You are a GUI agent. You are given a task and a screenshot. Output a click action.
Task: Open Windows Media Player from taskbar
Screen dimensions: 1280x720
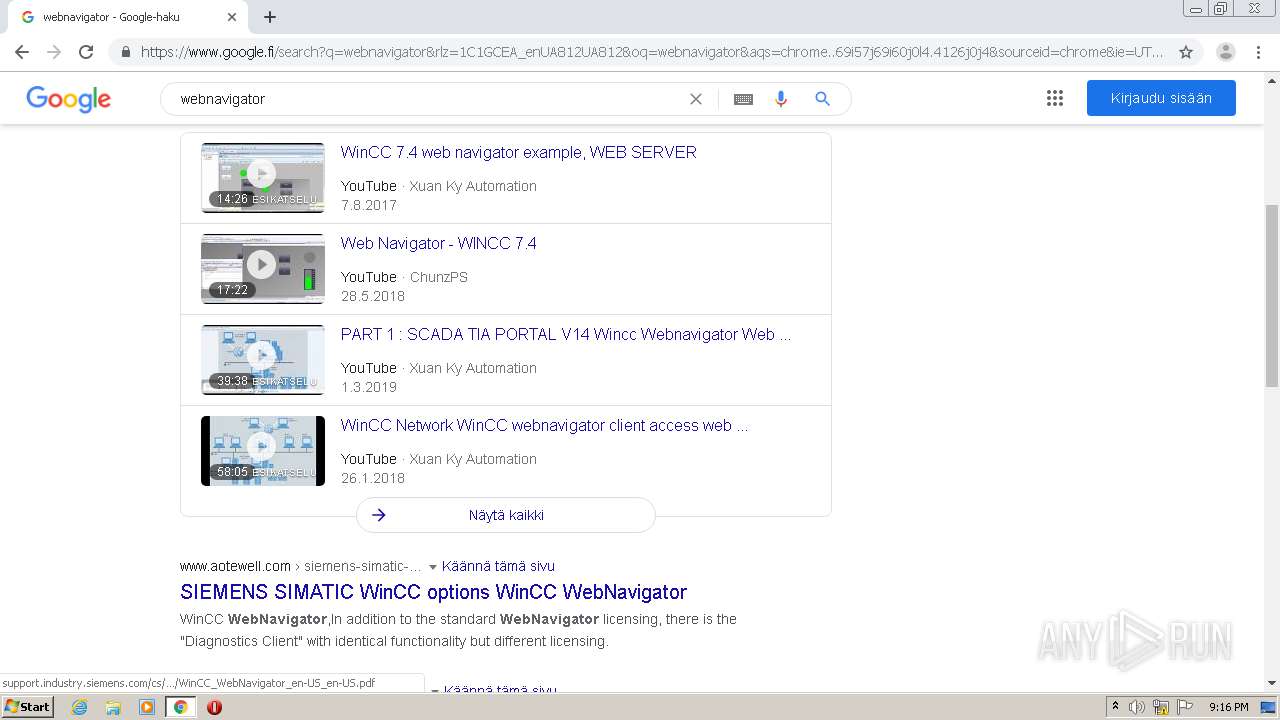coord(147,707)
